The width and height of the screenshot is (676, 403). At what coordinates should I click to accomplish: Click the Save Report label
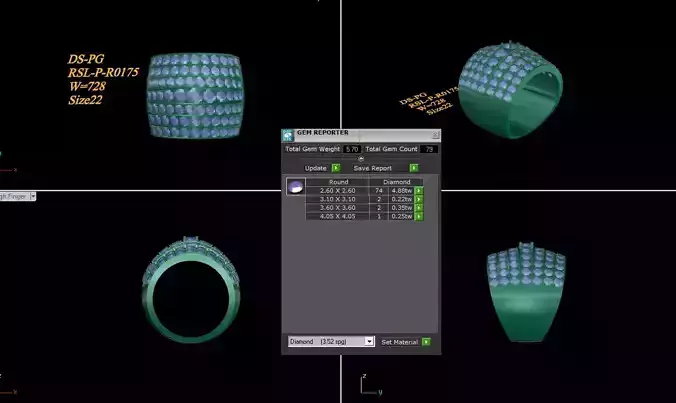372,168
